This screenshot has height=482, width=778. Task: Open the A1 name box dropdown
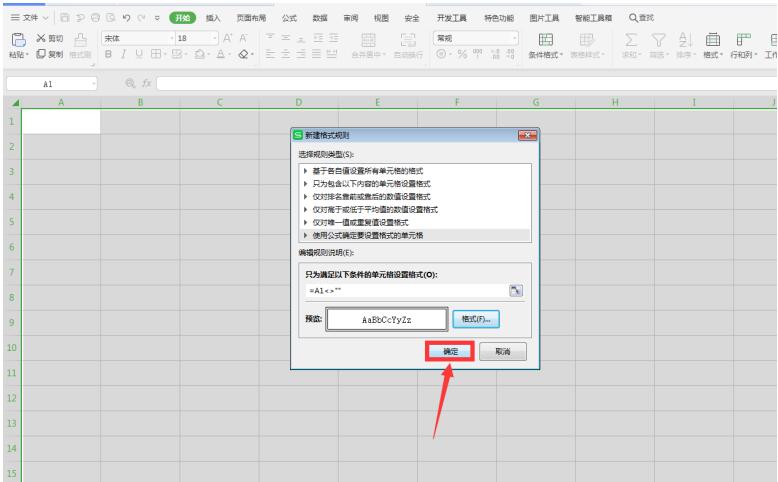point(93,84)
